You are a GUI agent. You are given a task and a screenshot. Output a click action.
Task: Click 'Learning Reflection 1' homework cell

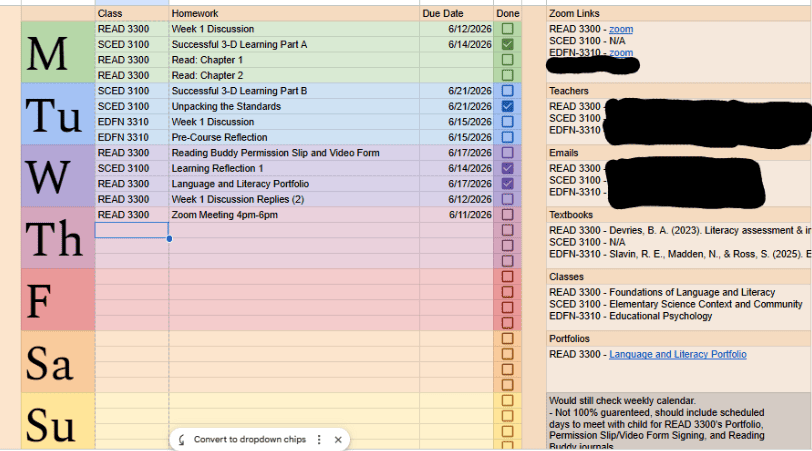point(294,168)
